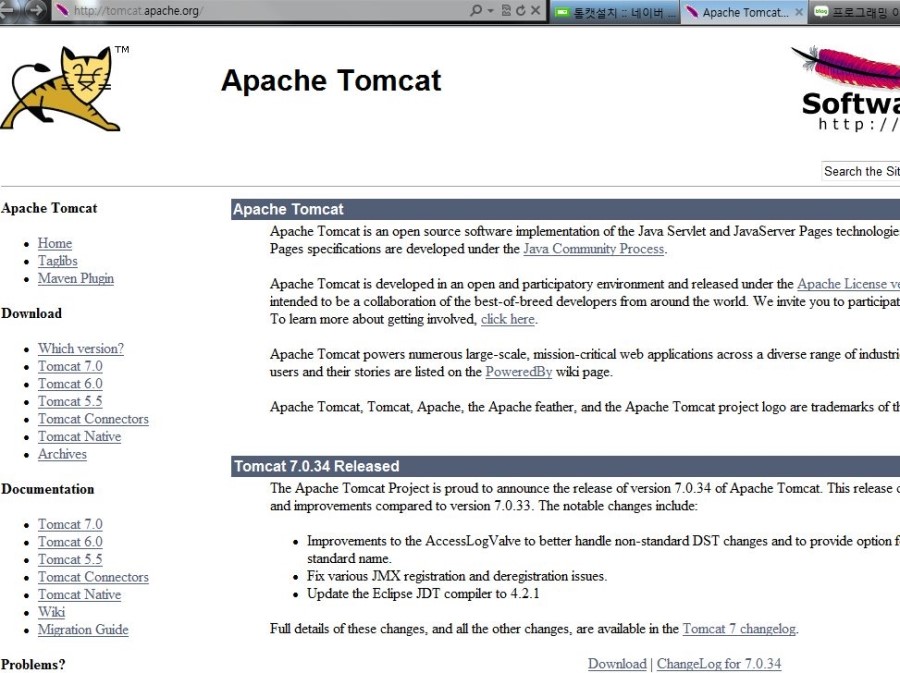This screenshot has width=900, height=673.
Task: Open Tomcat Connectors under Documentation section
Action: pyautogui.click(x=93, y=577)
